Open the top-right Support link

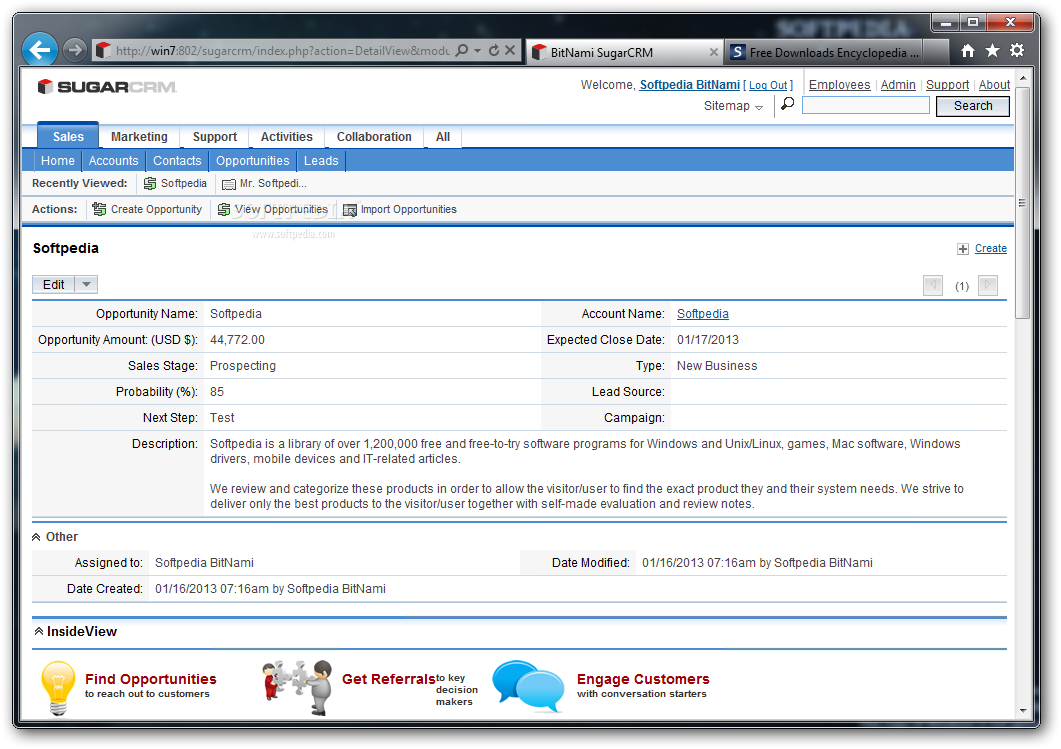point(947,85)
